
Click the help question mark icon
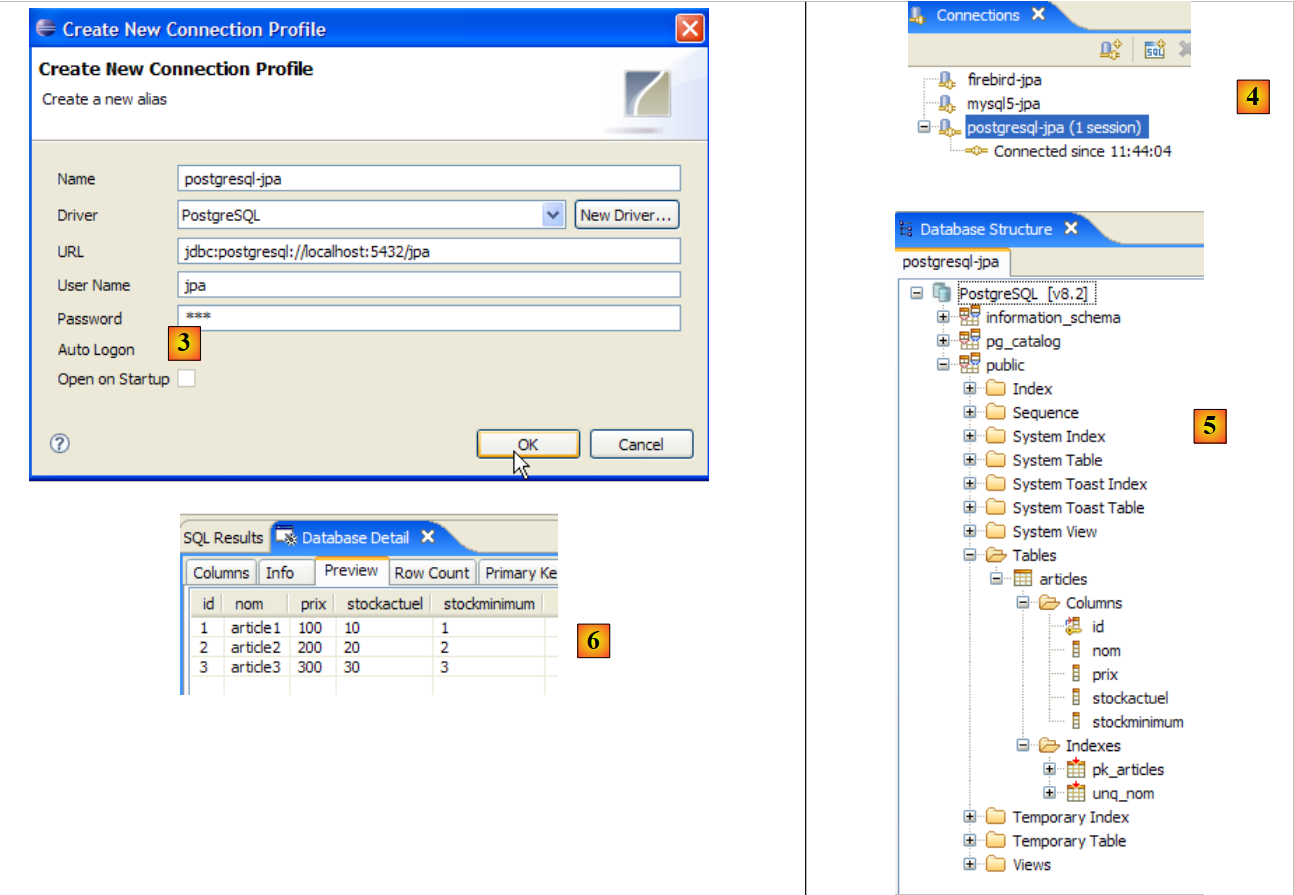coord(59,444)
